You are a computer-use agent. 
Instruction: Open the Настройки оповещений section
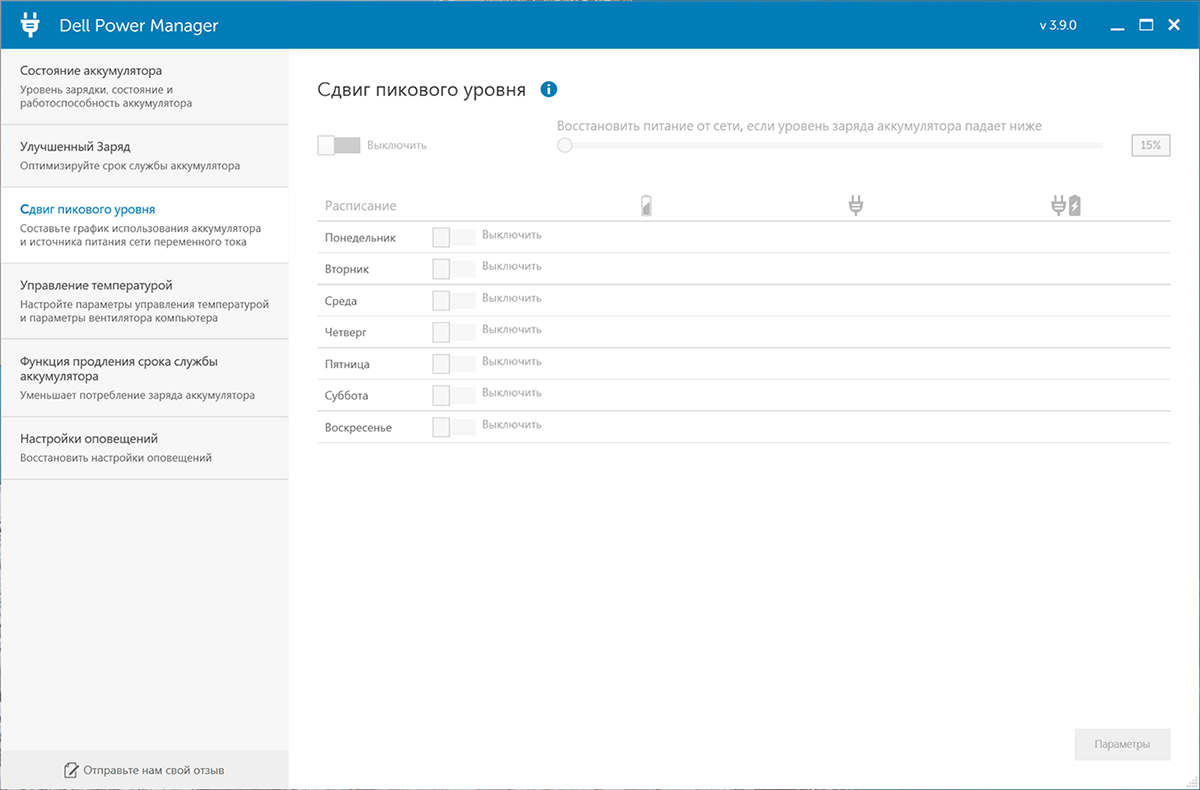(144, 448)
